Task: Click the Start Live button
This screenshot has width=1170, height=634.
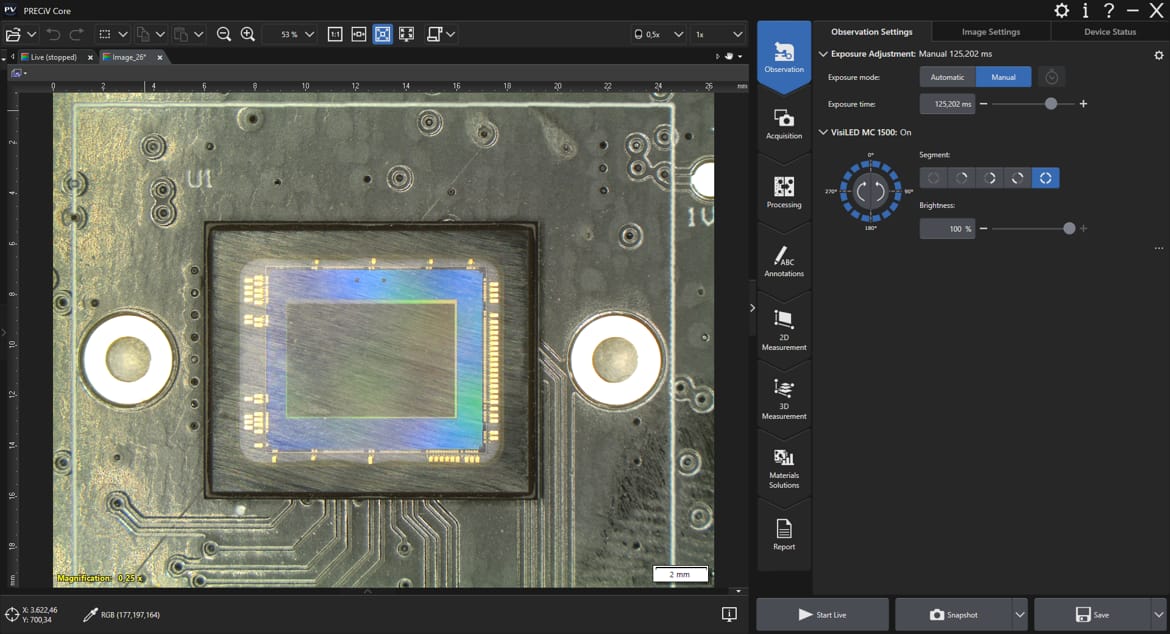Action: click(x=822, y=615)
